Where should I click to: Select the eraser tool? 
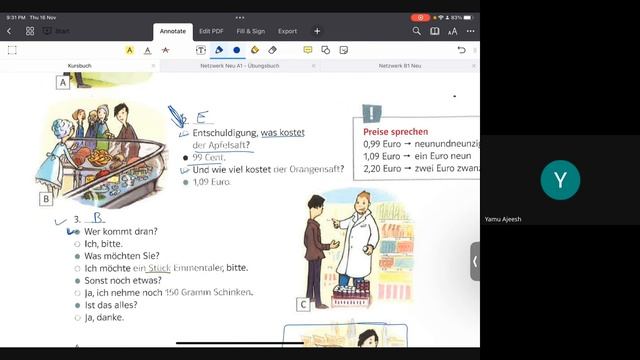point(273,50)
